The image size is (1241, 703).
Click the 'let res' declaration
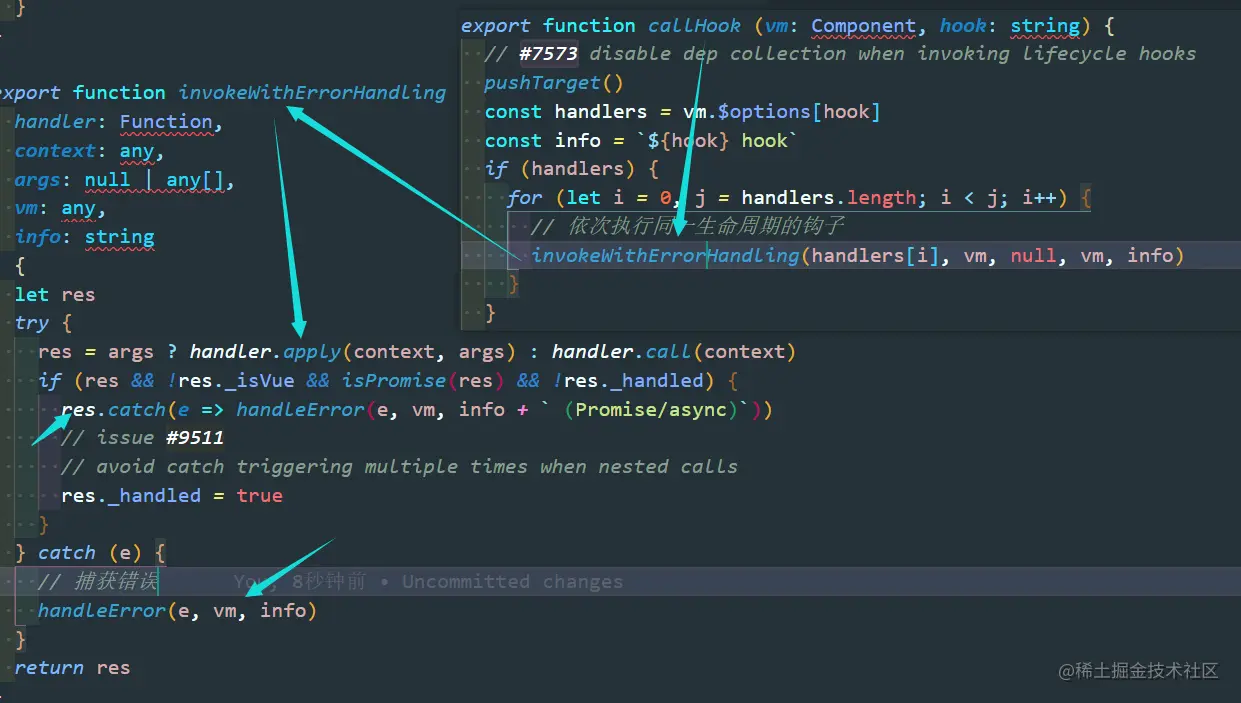pos(55,295)
